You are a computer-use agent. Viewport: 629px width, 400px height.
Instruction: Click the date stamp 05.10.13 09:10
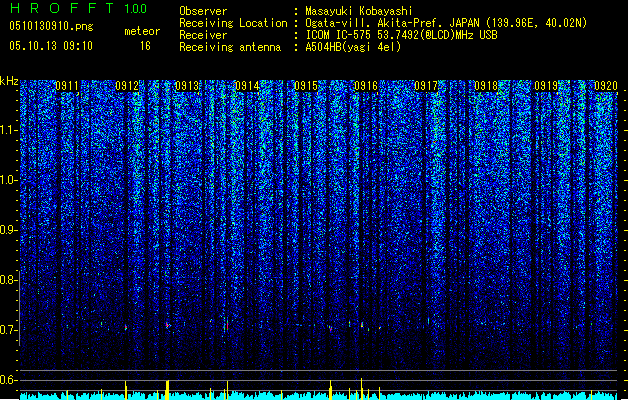tap(51, 46)
